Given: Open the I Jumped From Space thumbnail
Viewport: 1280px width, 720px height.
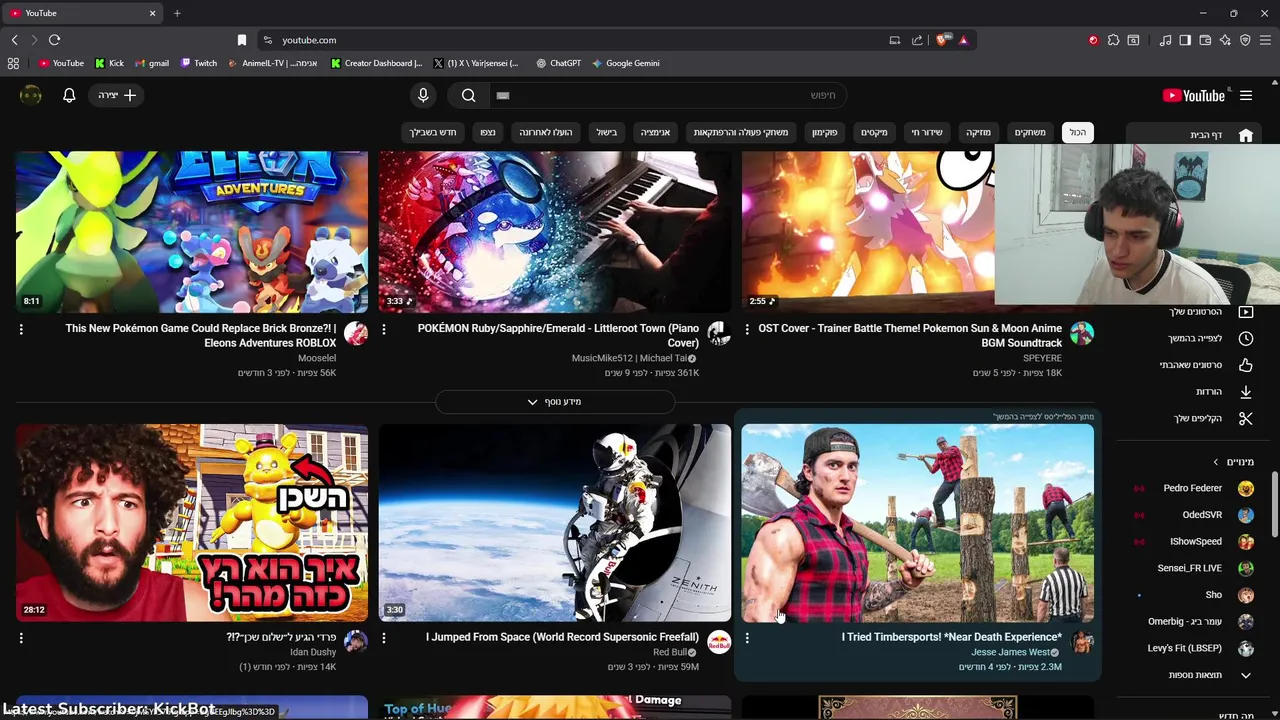Looking at the screenshot, I should pos(555,523).
